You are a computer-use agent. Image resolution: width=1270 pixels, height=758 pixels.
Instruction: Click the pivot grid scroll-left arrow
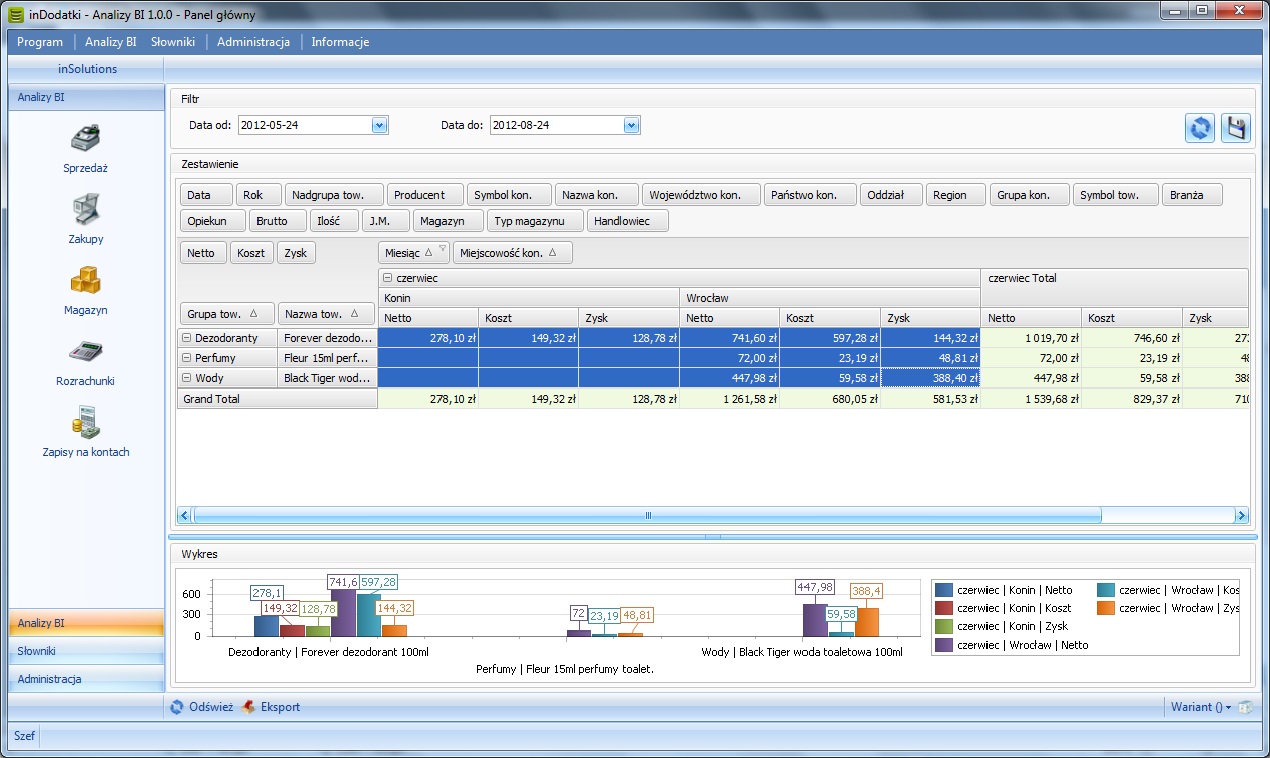pos(184,516)
